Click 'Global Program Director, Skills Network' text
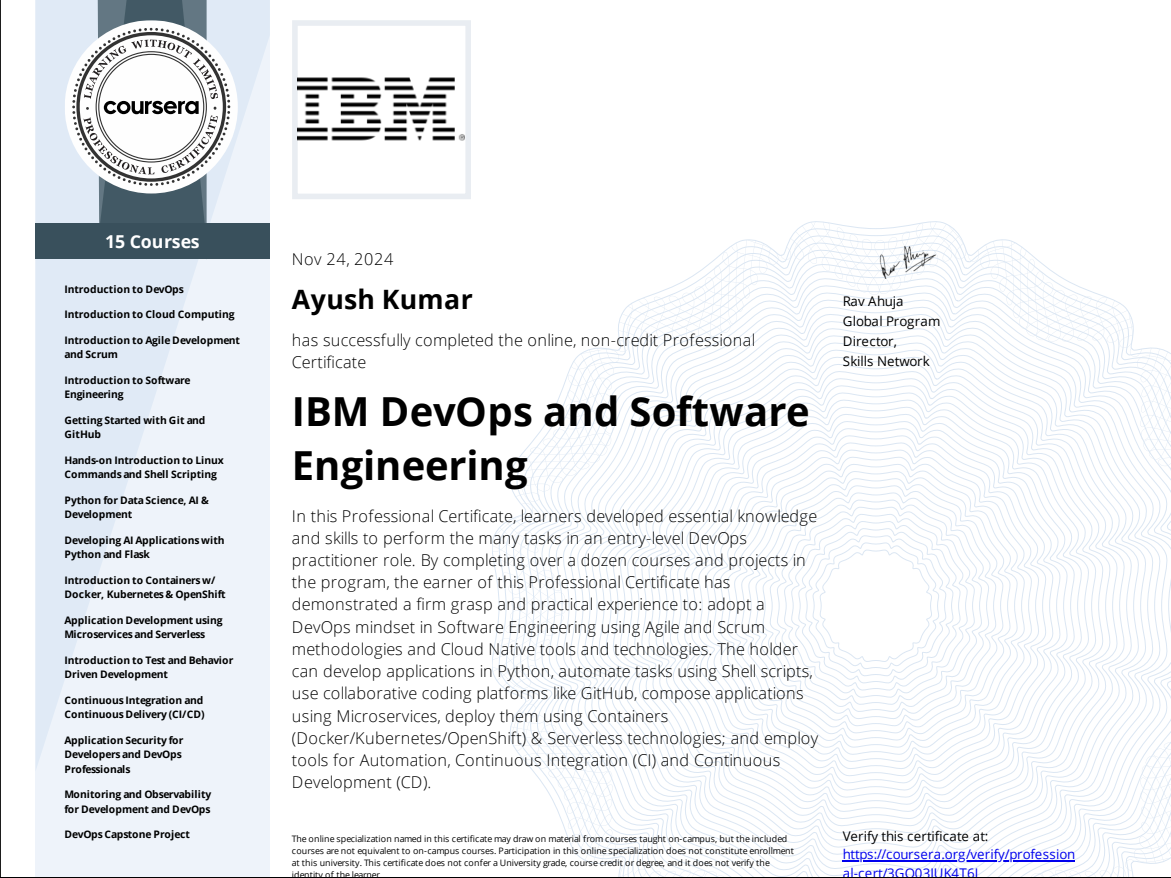 point(891,341)
